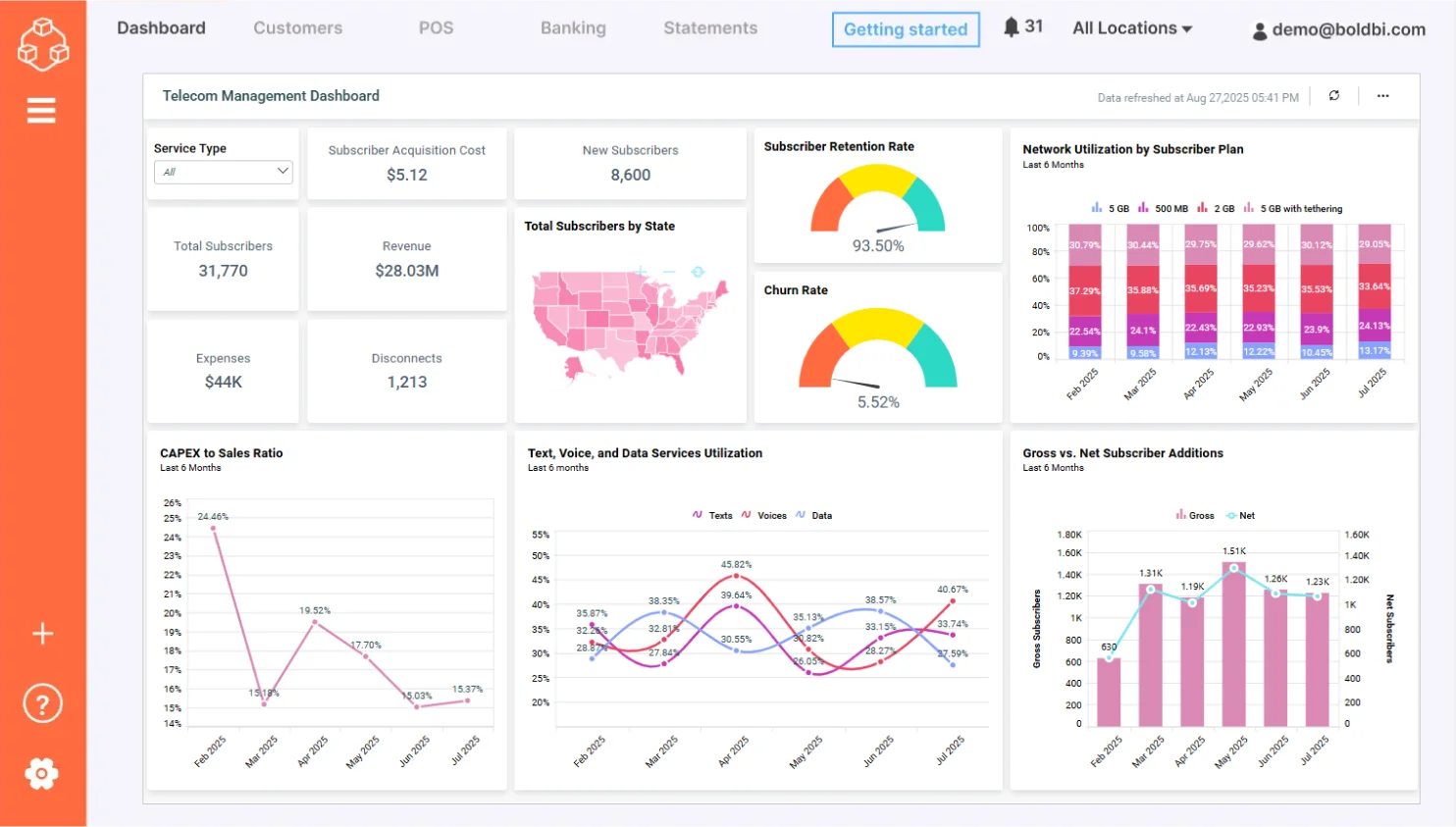Expand the All Locations selector
The width and height of the screenshot is (1456, 827).
1132,28
